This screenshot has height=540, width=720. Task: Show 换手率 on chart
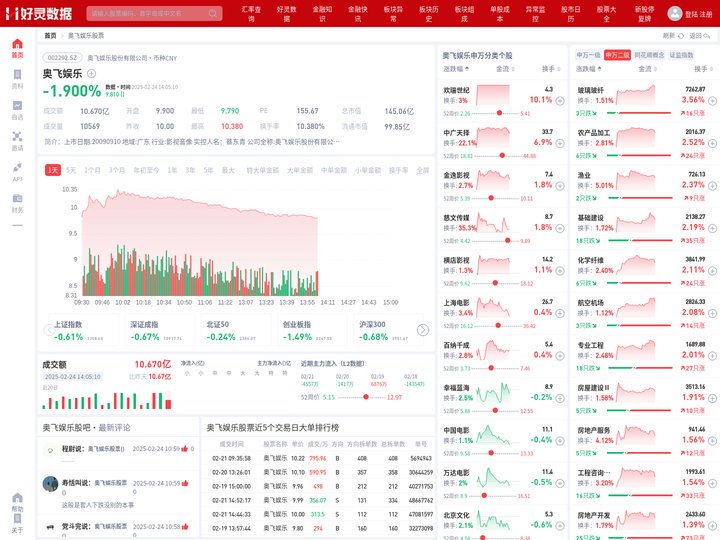398,170
